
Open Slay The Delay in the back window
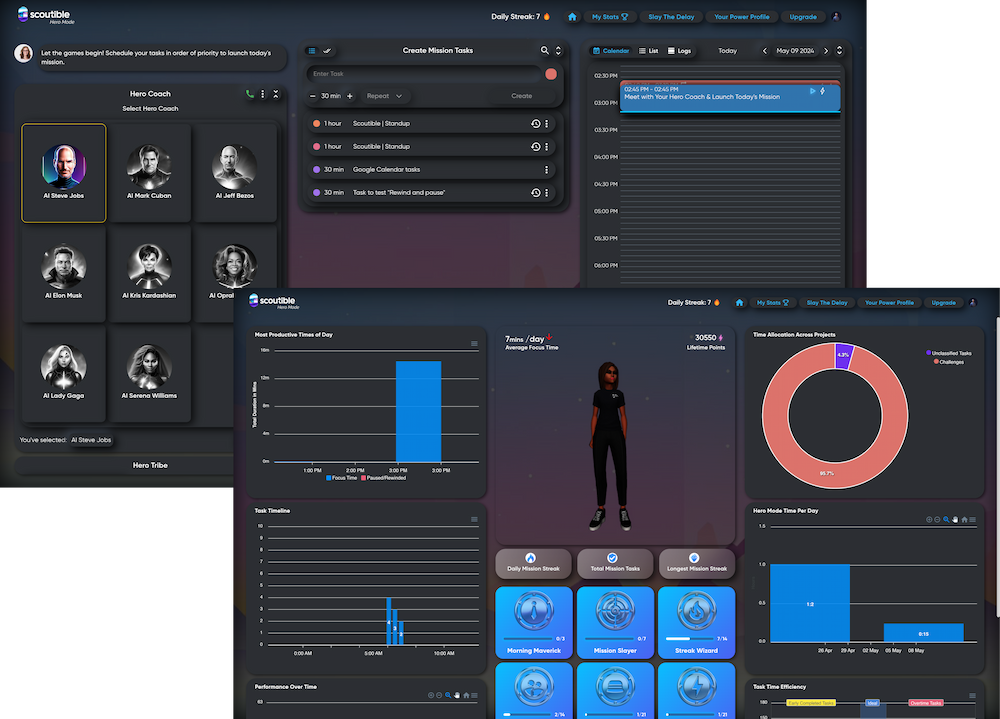point(671,17)
